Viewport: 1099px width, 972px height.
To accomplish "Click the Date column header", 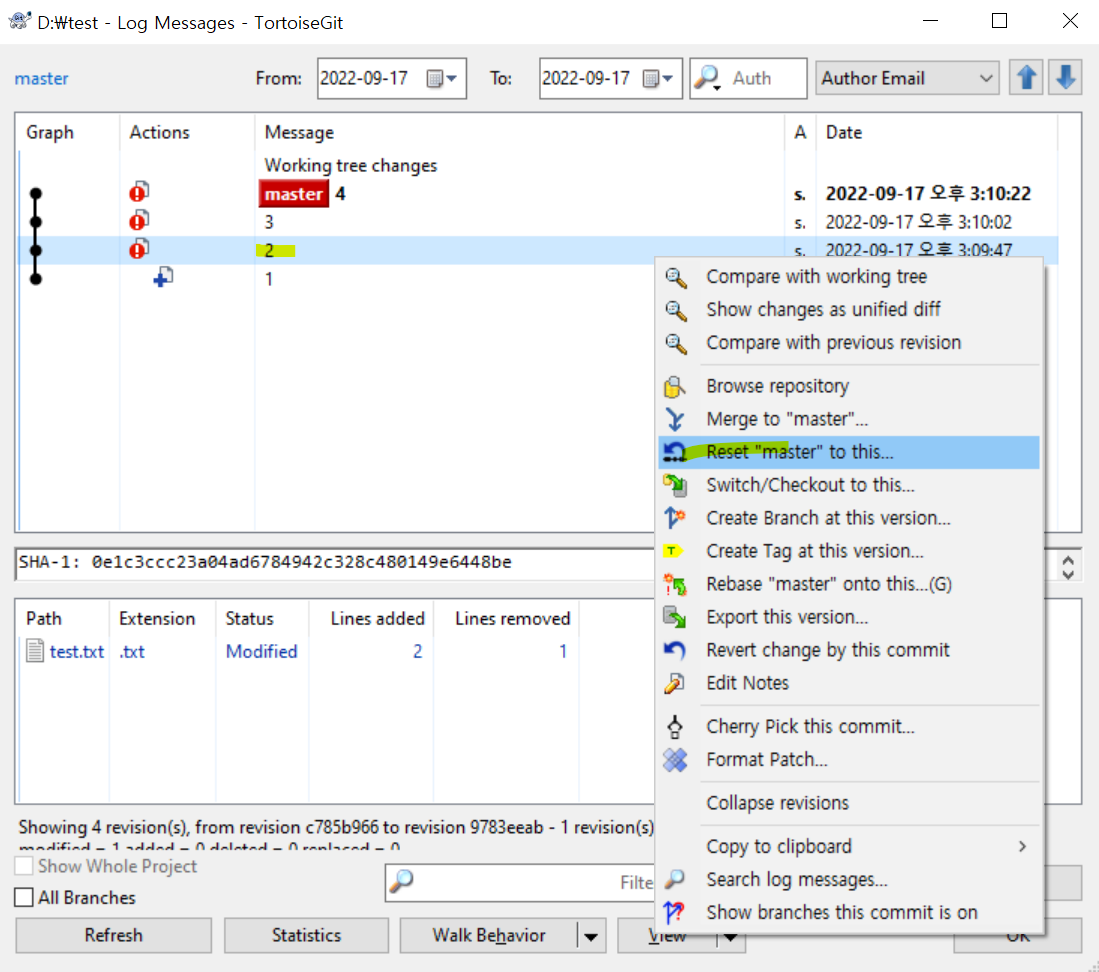I will click(937, 132).
